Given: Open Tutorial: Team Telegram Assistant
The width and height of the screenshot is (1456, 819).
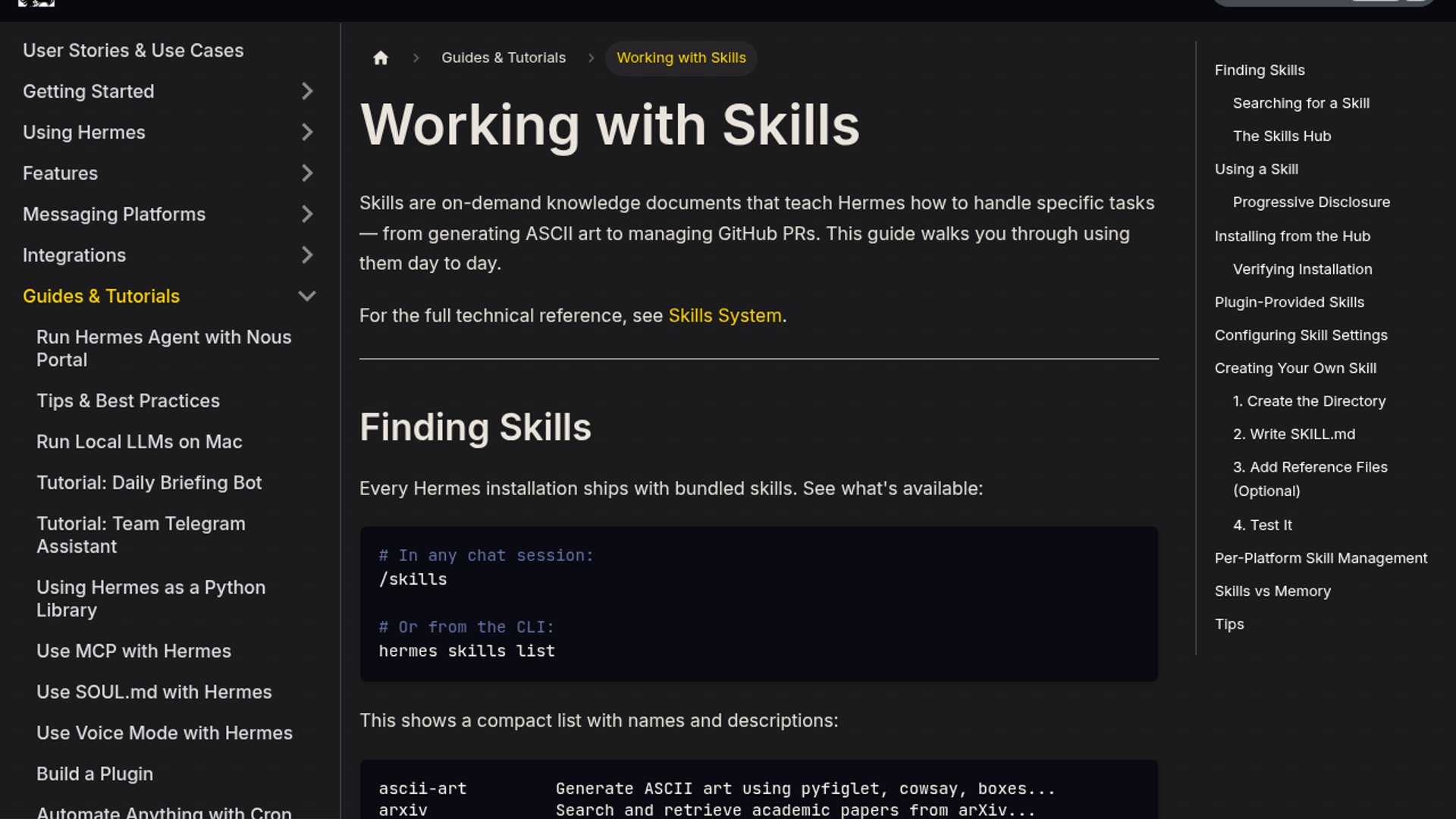Looking at the screenshot, I should [141, 535].
